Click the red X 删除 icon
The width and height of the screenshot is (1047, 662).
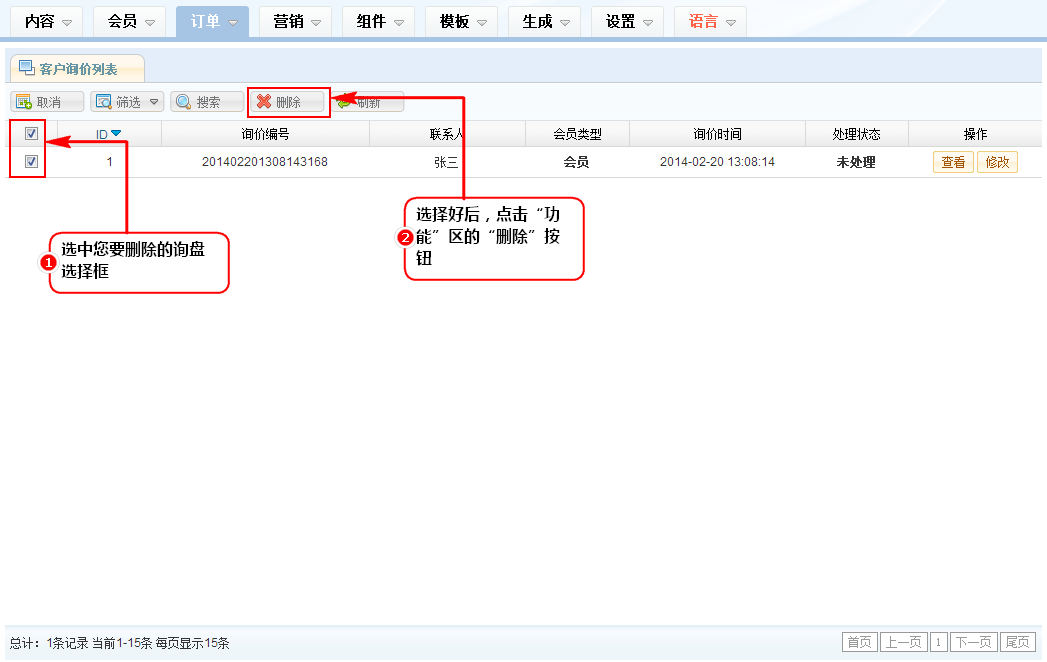264,102
